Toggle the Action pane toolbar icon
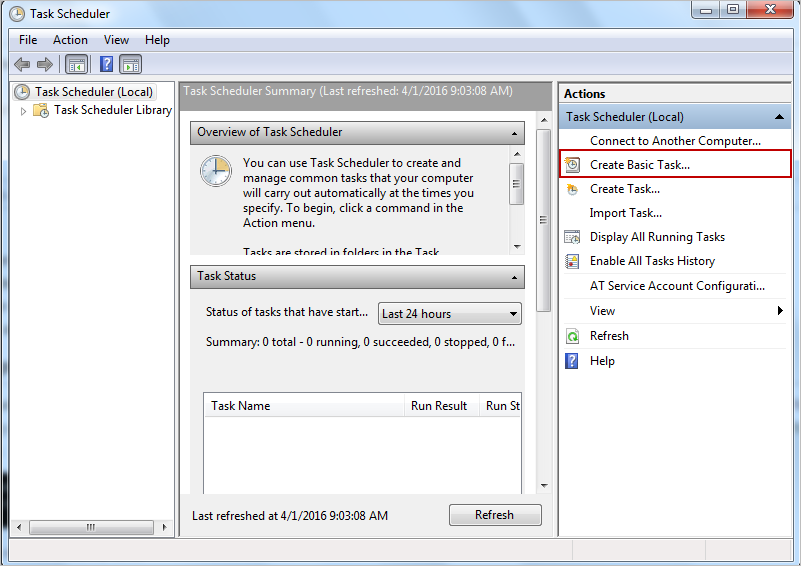The height and width of the screenshot is (566, 801). (x=131, y=64)
